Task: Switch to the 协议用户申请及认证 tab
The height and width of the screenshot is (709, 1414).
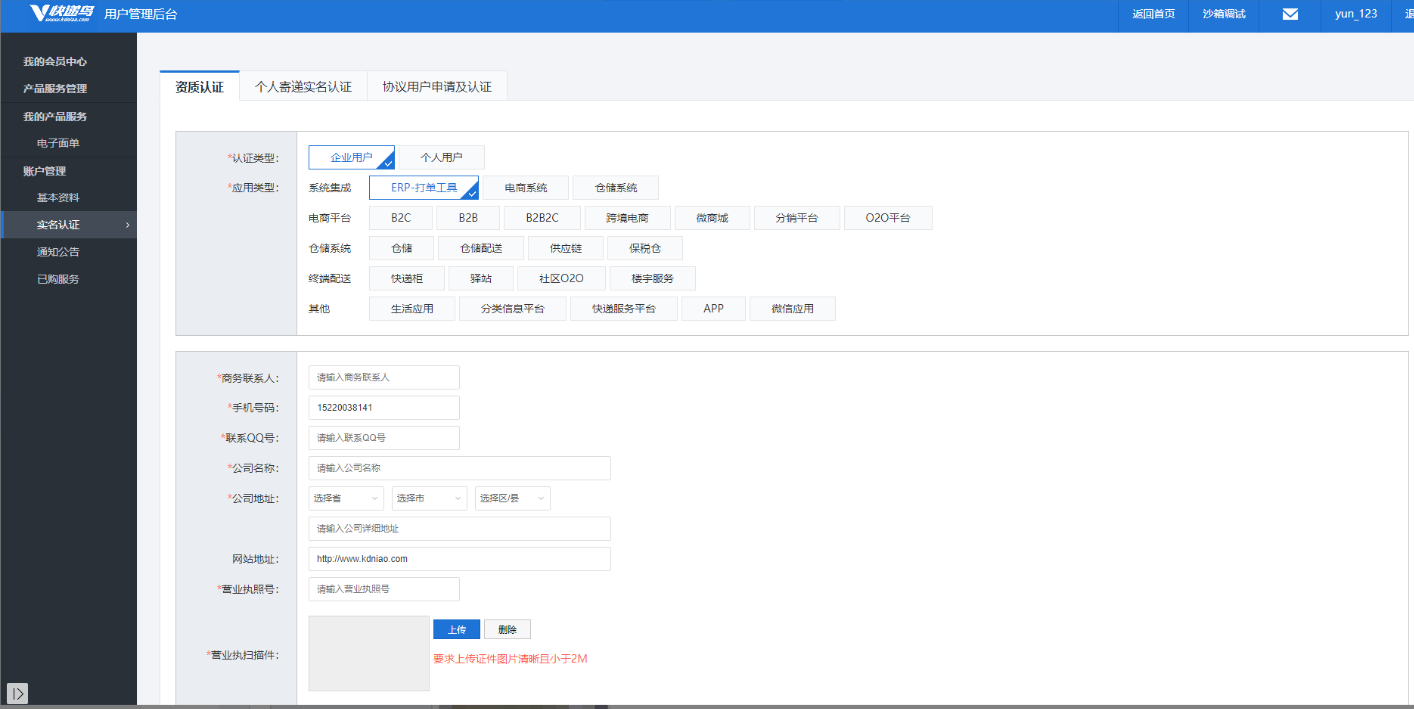Action: point(437,87)
